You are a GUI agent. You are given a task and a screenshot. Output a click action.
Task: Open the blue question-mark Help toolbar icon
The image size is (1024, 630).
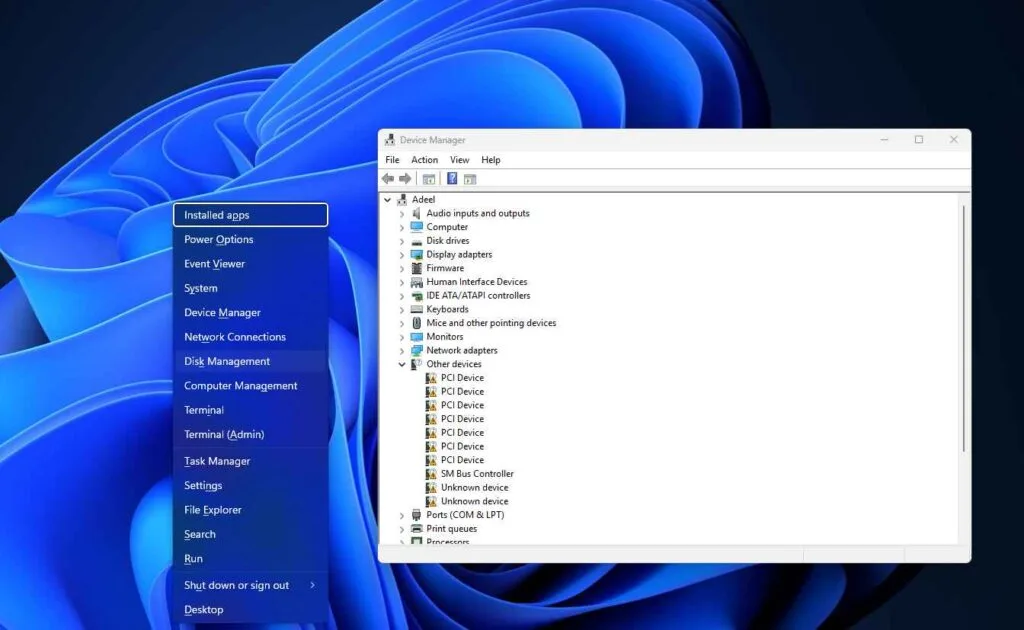[451, 178]
